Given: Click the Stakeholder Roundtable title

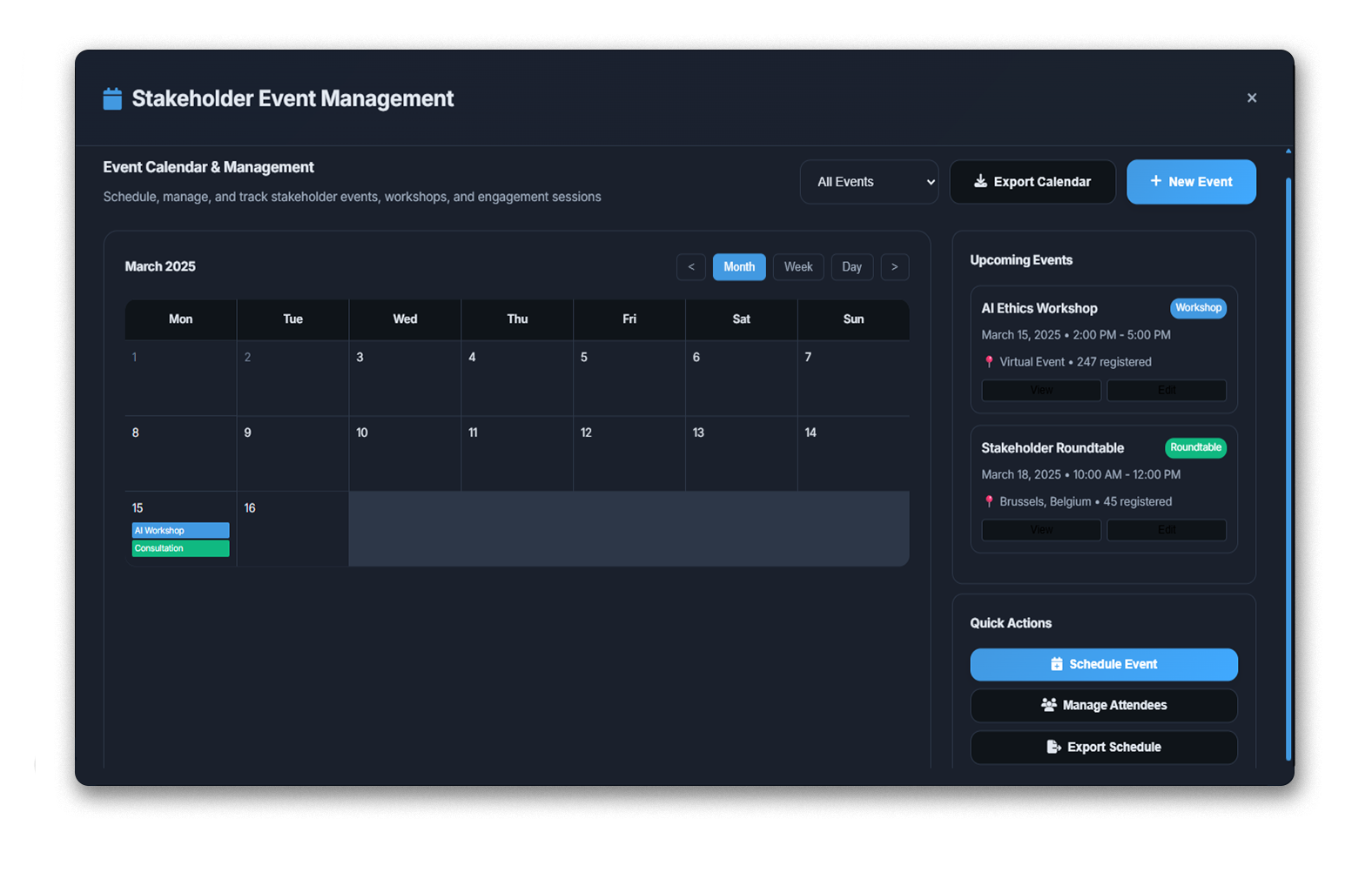Looking at the screenshot, I should point(1053,448).
